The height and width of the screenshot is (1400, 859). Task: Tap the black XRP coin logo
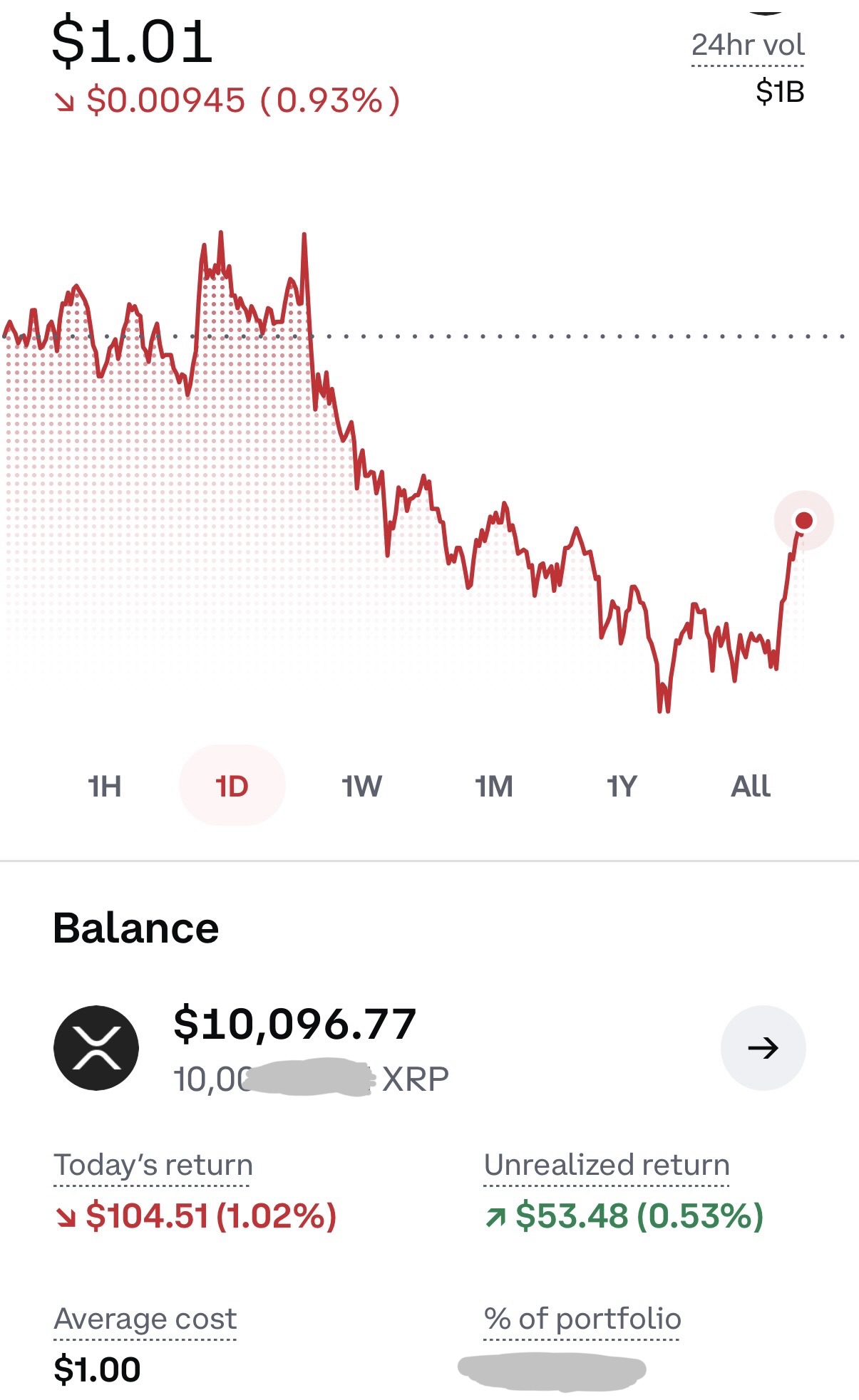click(x=96, y=1047)
